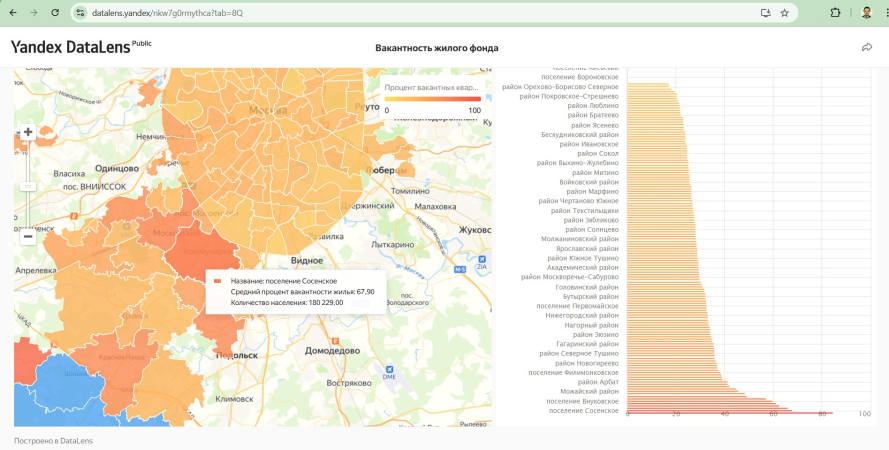Click the Домодедово label on the map
The image size is (889, 450).
(x=332, y=351)
